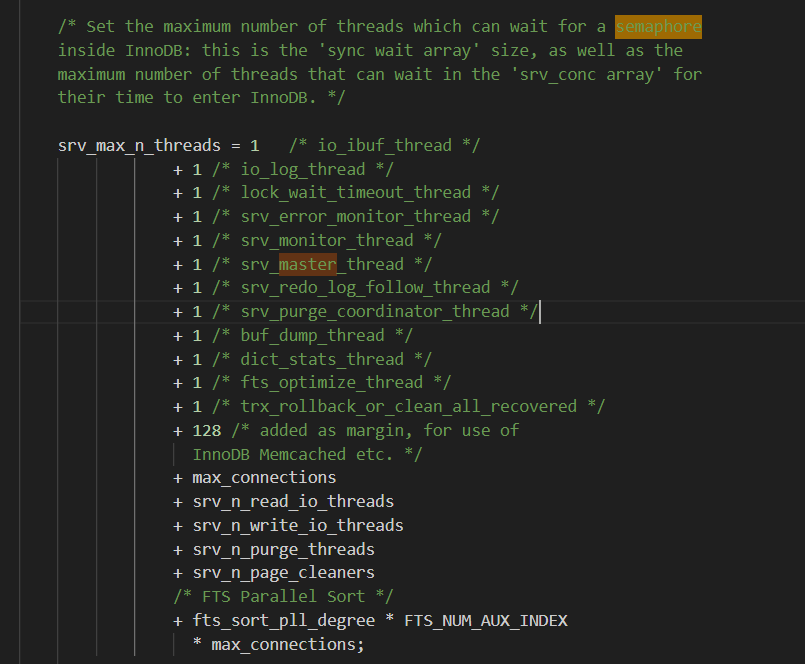805x664 pixels.
Task: Click the srv_n_write_io_threads identifier
Action: [x=298, y=525]
